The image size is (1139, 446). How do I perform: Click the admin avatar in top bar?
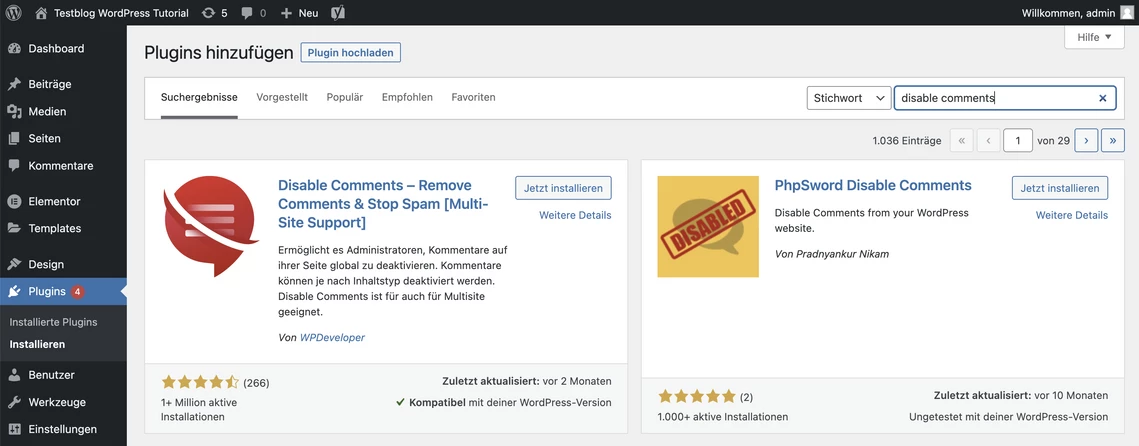[1127, 13]
